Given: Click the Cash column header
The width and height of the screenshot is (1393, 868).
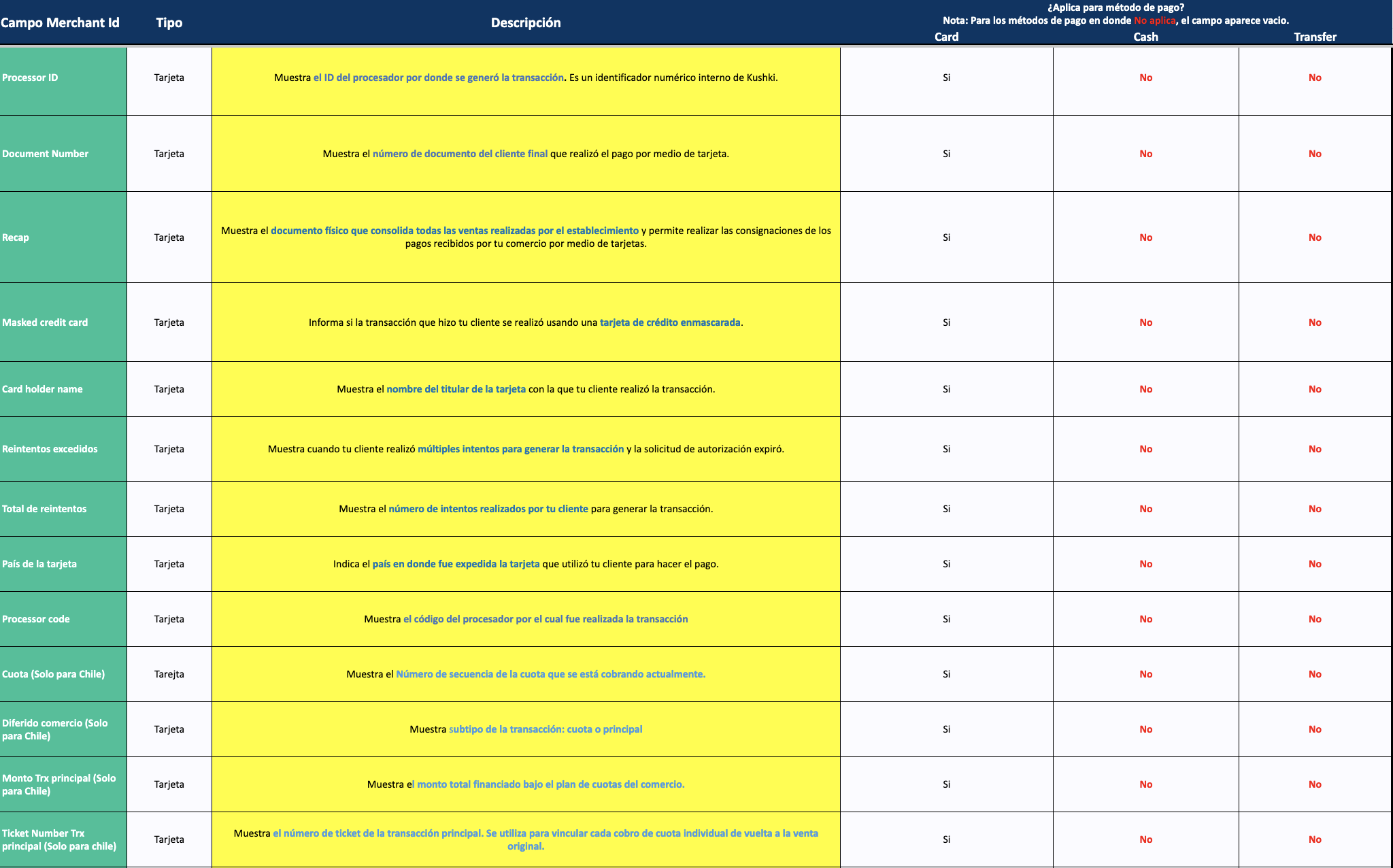Looking at the screenshot, I should click(1145, 37).
